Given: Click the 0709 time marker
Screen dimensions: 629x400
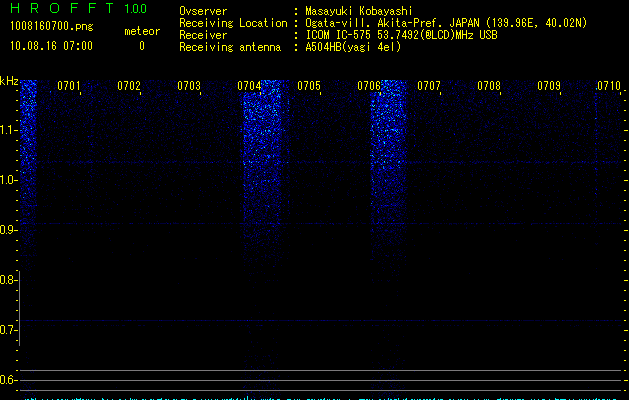Looking at the screenshot, I should tap(549, 86).
